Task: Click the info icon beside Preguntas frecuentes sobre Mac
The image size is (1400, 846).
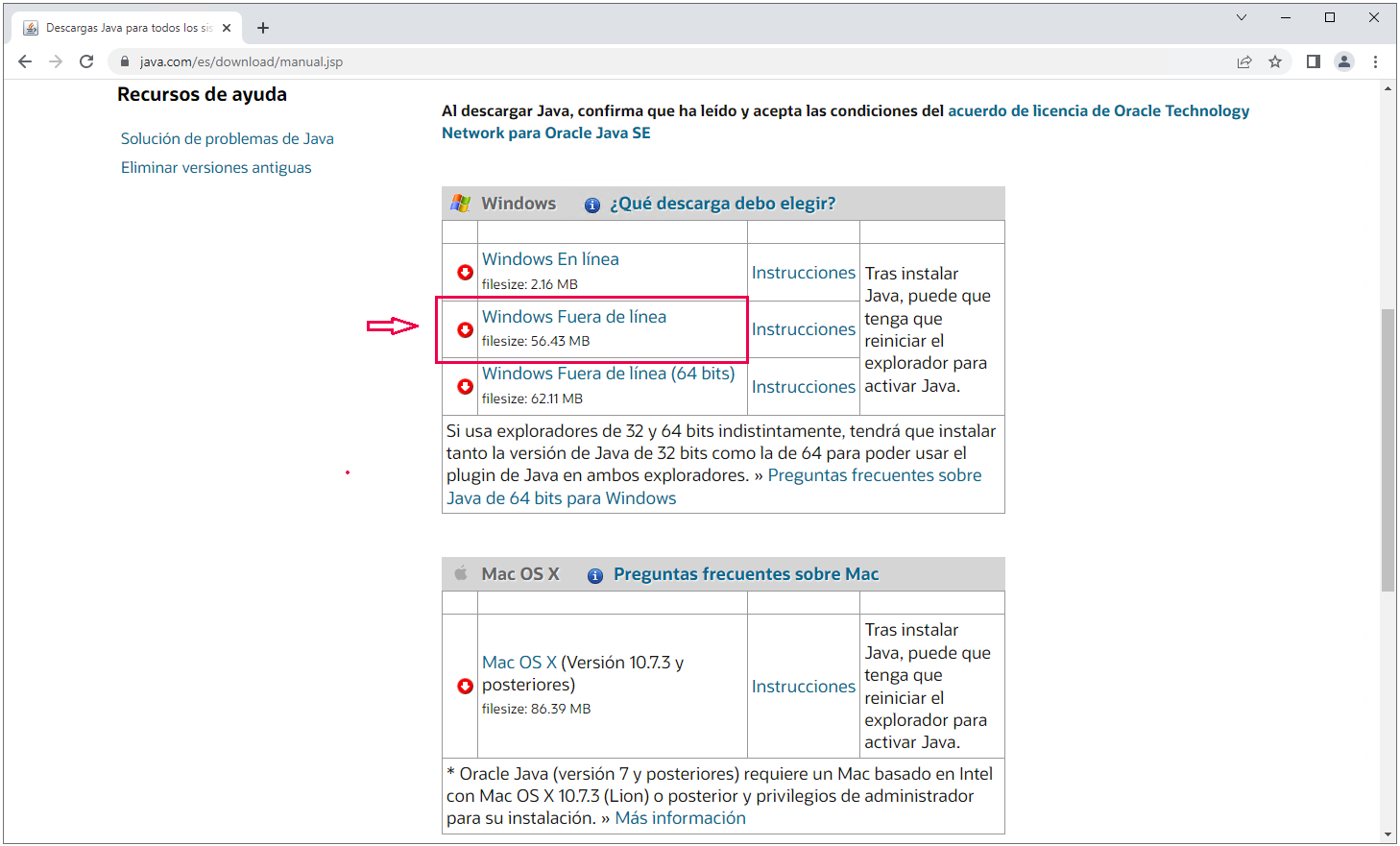Action: click(595, 575)
